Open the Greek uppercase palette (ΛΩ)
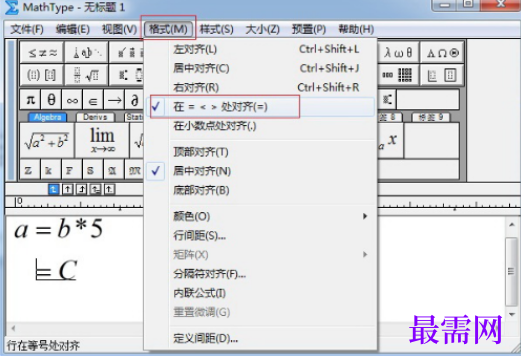Image resolution: width=521 pixels, height=361 pixels. (x=442, y=52)
